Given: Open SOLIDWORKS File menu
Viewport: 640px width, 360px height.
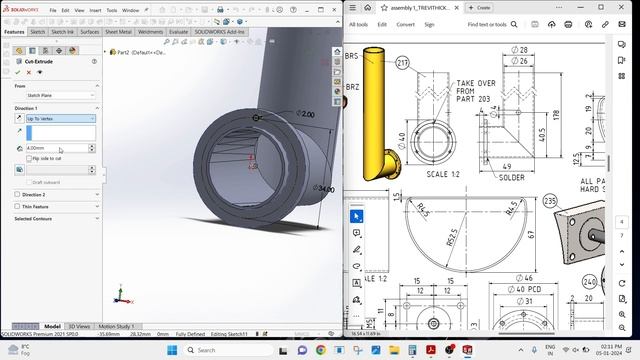Looking at the screenshot, I should coord(53,10).
